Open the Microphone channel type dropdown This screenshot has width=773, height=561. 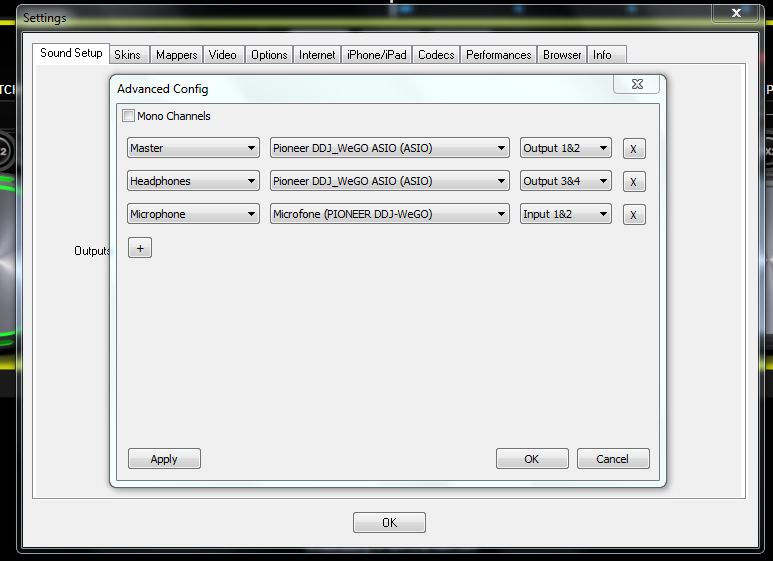(x=193, y=214)
